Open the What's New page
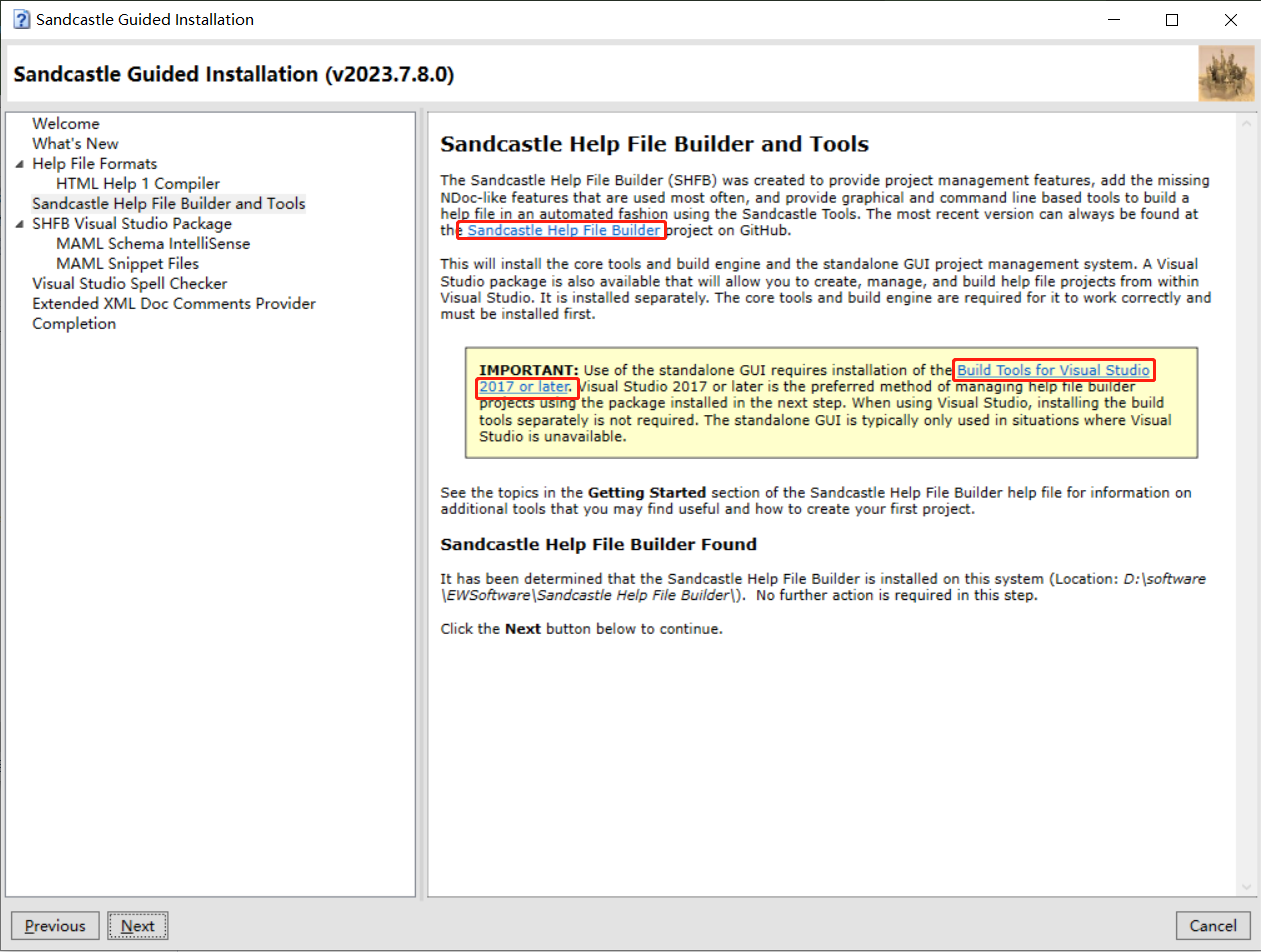 tap(75, 144)
